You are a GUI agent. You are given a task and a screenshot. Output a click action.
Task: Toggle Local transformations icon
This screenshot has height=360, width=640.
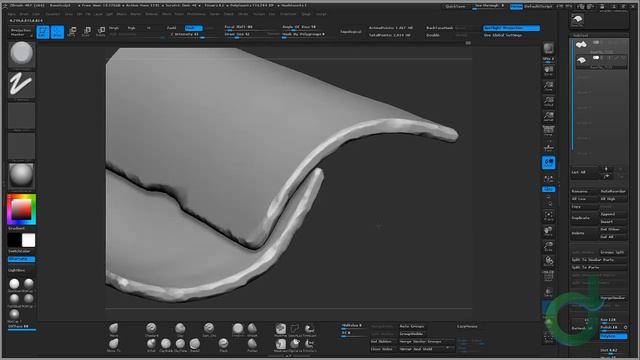[x=549, y=163]
